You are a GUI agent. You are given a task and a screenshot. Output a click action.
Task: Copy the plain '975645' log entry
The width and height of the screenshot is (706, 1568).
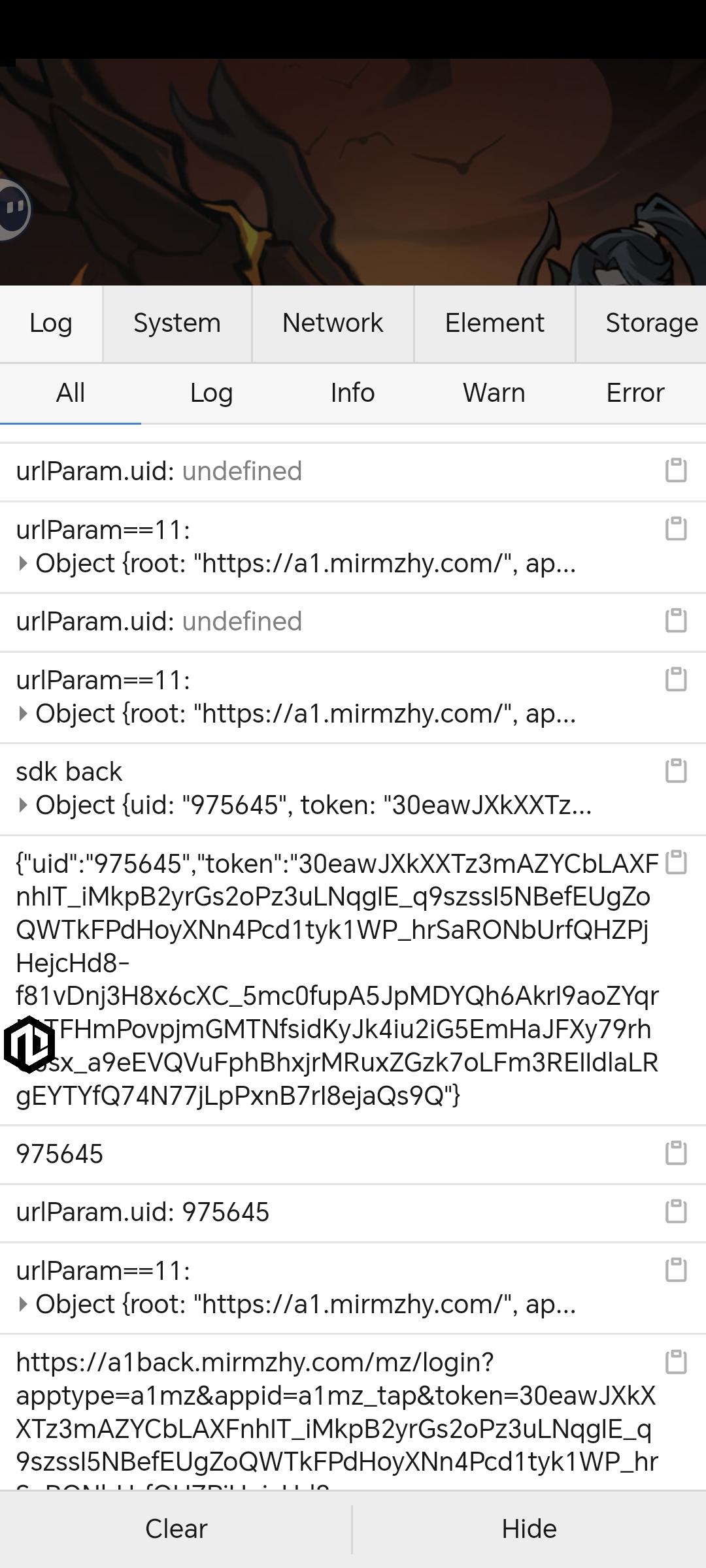click(x=676, y=1153)
